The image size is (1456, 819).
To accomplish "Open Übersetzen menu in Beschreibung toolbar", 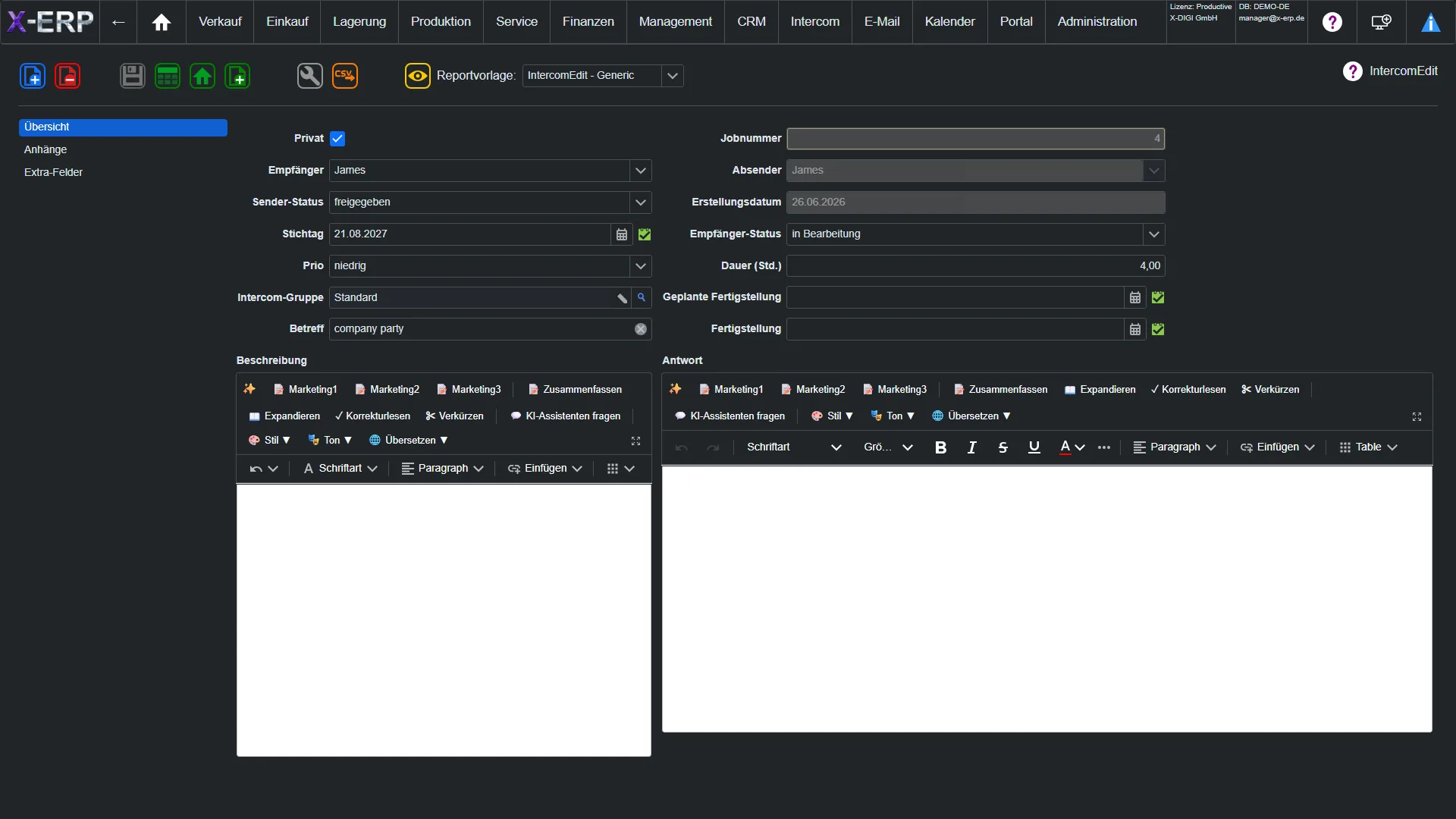I will 408,441.
